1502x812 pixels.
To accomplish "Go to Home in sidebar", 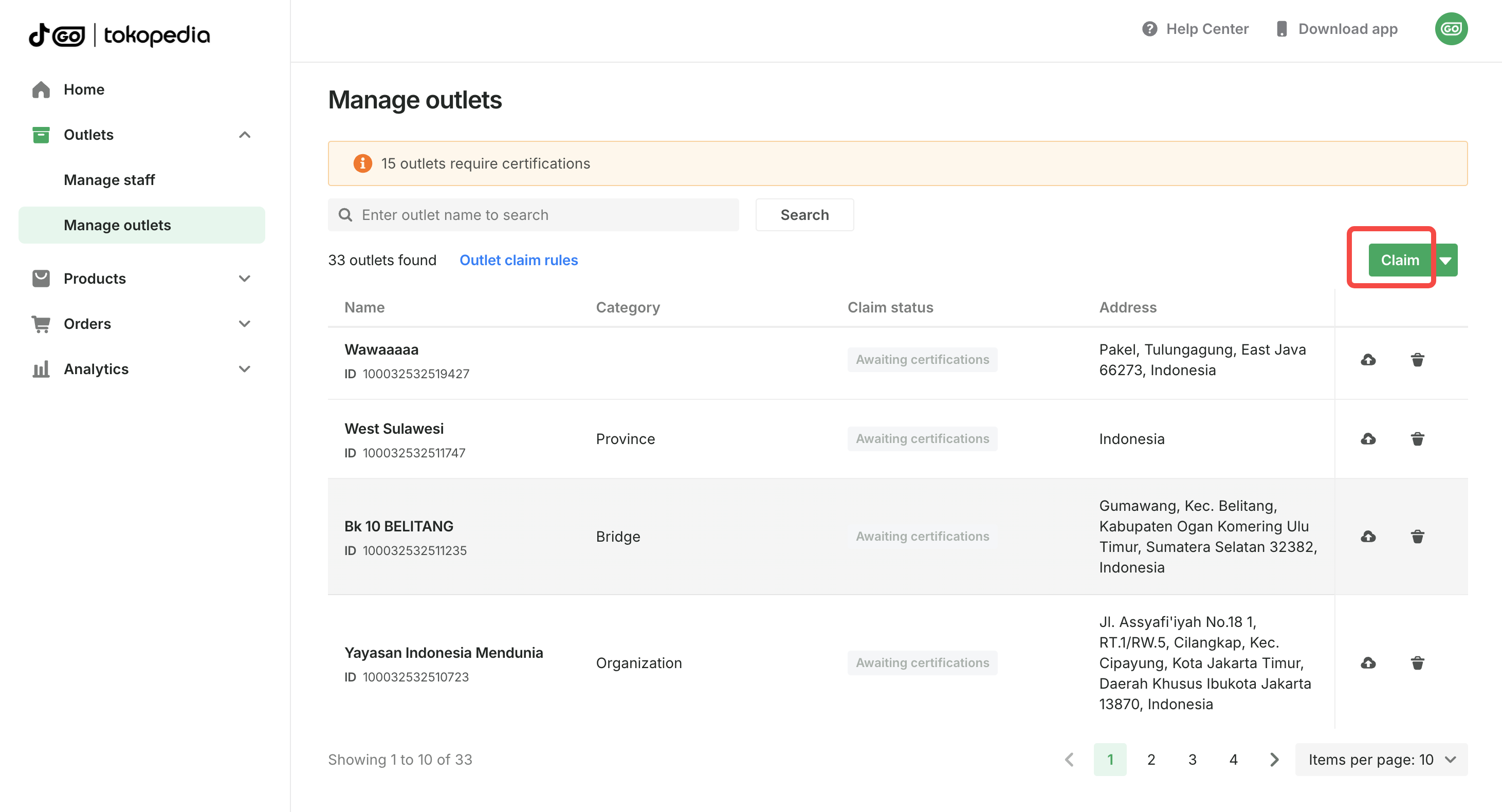I will [84, 90].
